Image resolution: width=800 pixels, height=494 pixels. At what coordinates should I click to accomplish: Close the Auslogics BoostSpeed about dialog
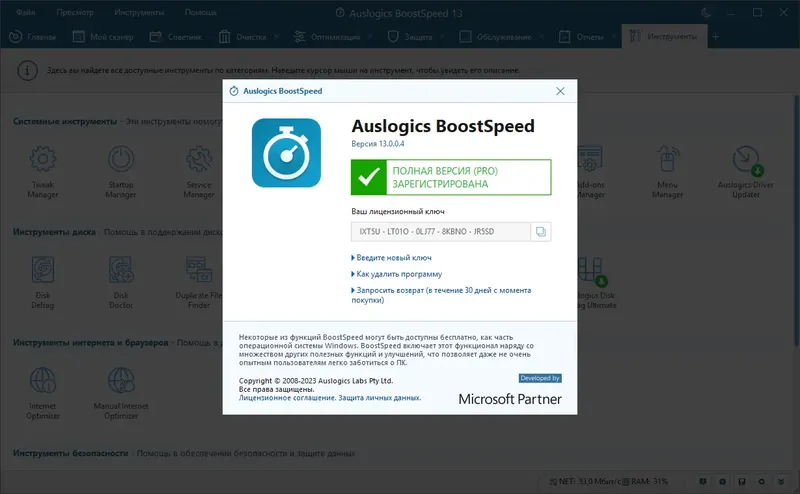[560, 91]
